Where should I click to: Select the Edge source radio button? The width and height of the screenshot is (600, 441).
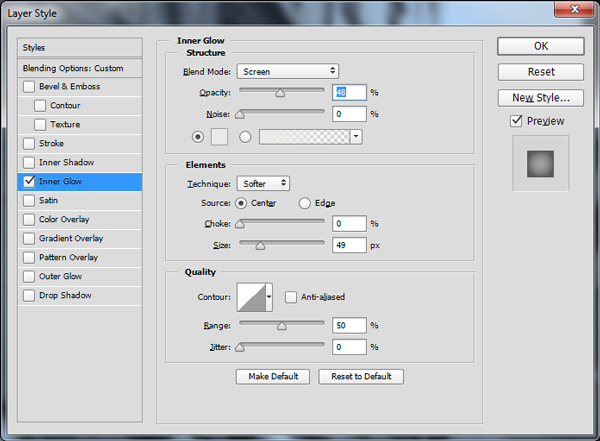[x=305, y=203]
